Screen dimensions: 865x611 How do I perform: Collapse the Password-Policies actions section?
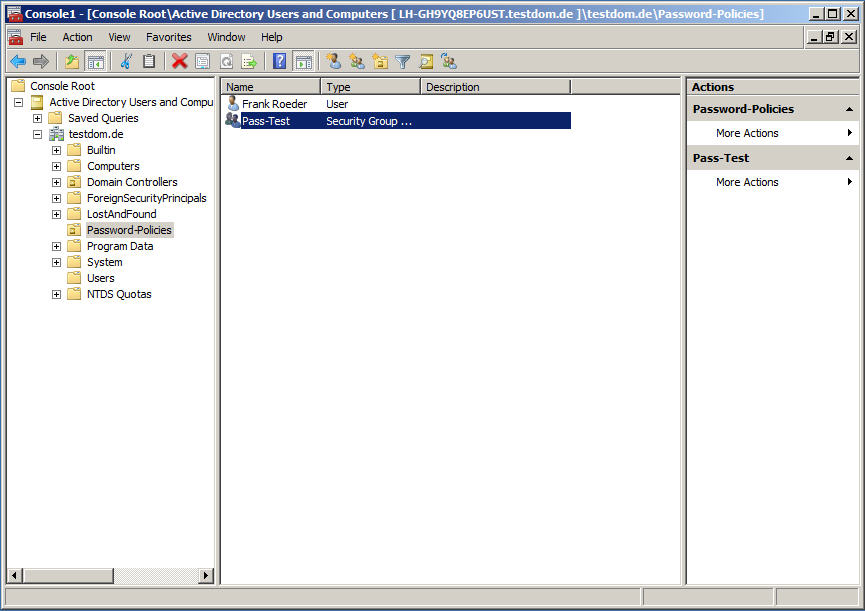coord(849,109)
